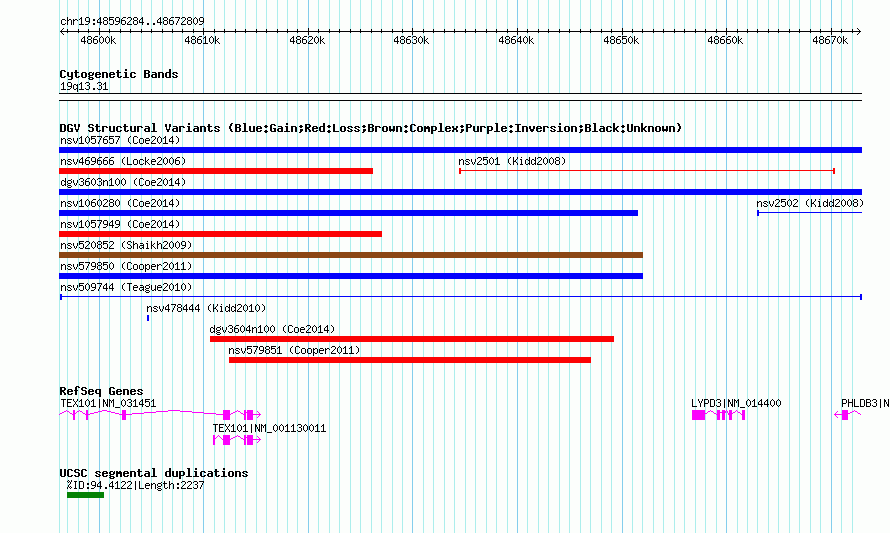Click the DGV Structural Variants track title
Screen dimensions: 890x533
point(371,128)
